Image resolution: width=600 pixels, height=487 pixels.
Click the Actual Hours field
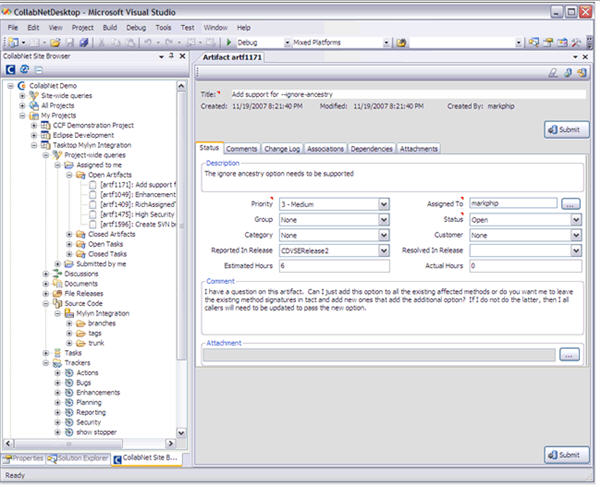525,266
